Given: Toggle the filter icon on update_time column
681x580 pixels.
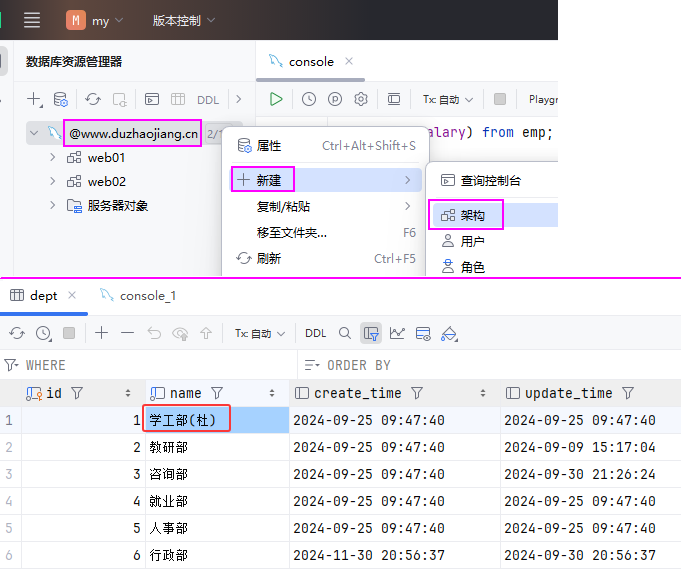Looking at the screenshot, I should (x=628, y=393).
